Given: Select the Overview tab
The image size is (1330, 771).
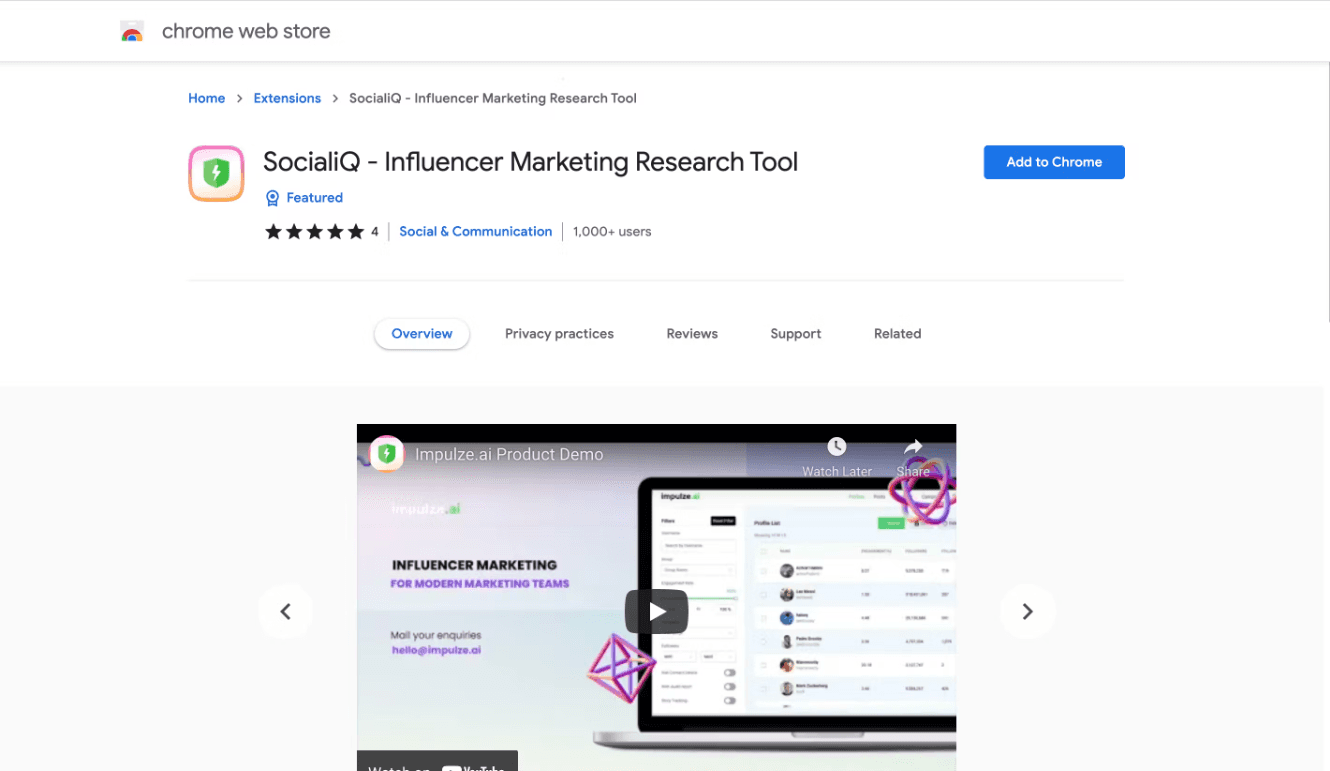Looking at the screenshot, I should [x=422, y=334].
